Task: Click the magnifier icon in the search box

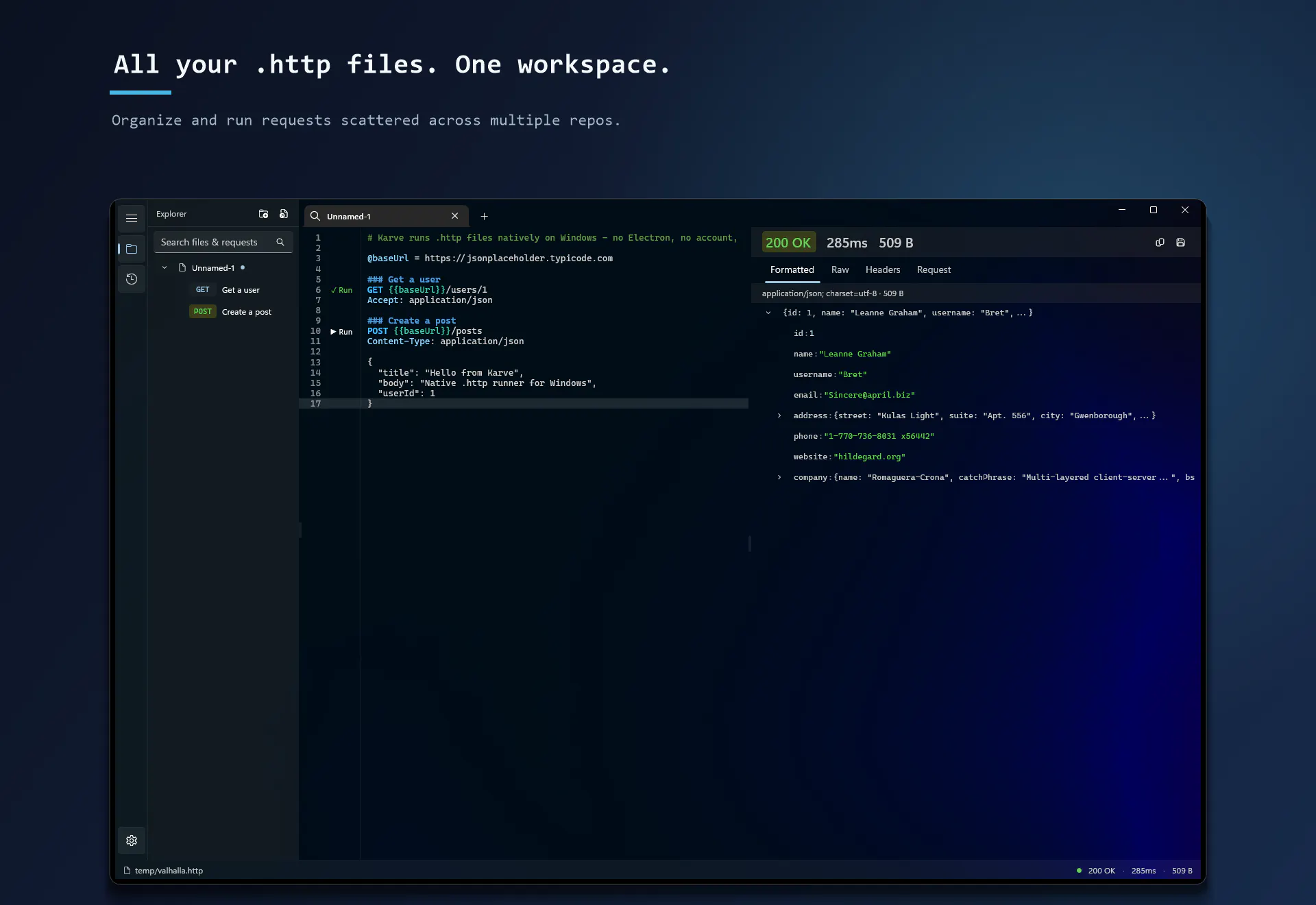Action: click(280, 242)
